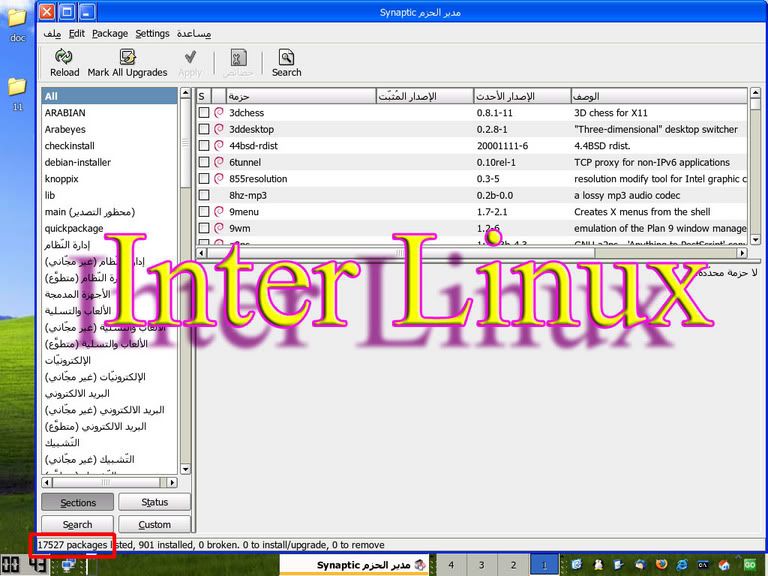Screen dimensions: 768x576
Task: Click down arrow of package list scrollbar
Action: 755,239
